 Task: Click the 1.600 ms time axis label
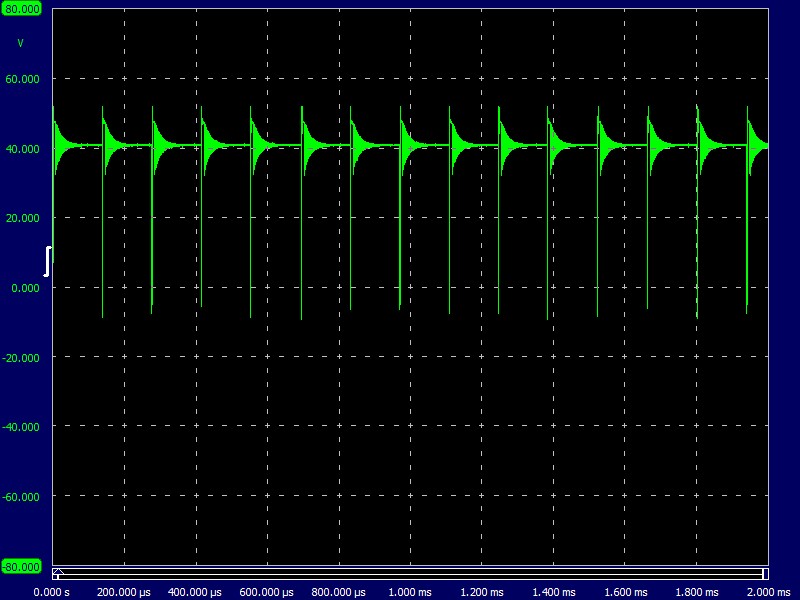[x=626, y=592]
